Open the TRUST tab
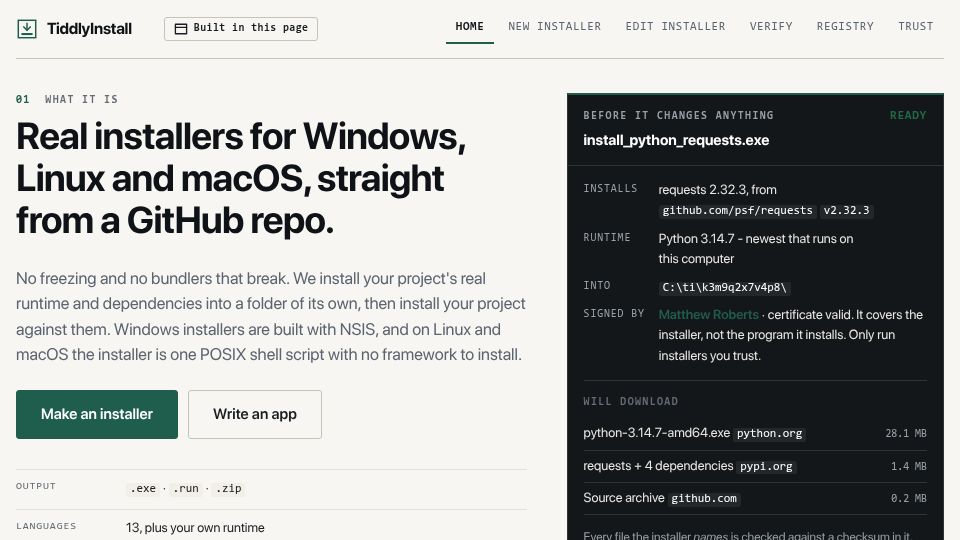The width and height of the screenshot is (960, 540). pyautogui.click(x=915, y=26)
